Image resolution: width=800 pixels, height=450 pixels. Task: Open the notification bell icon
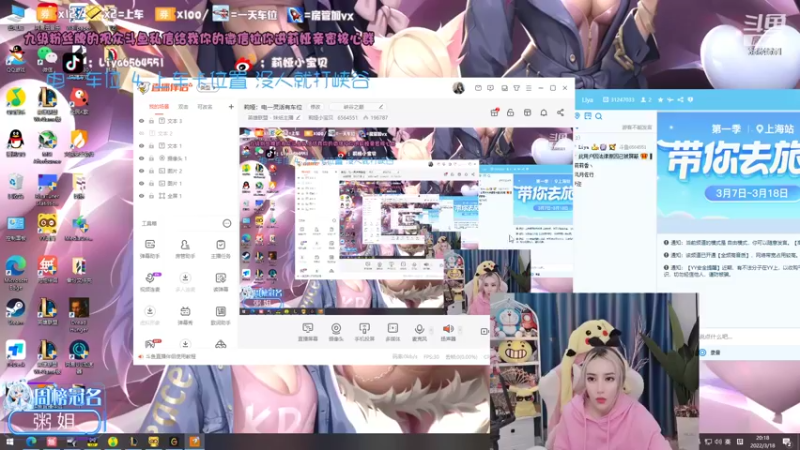click(544, 112)
